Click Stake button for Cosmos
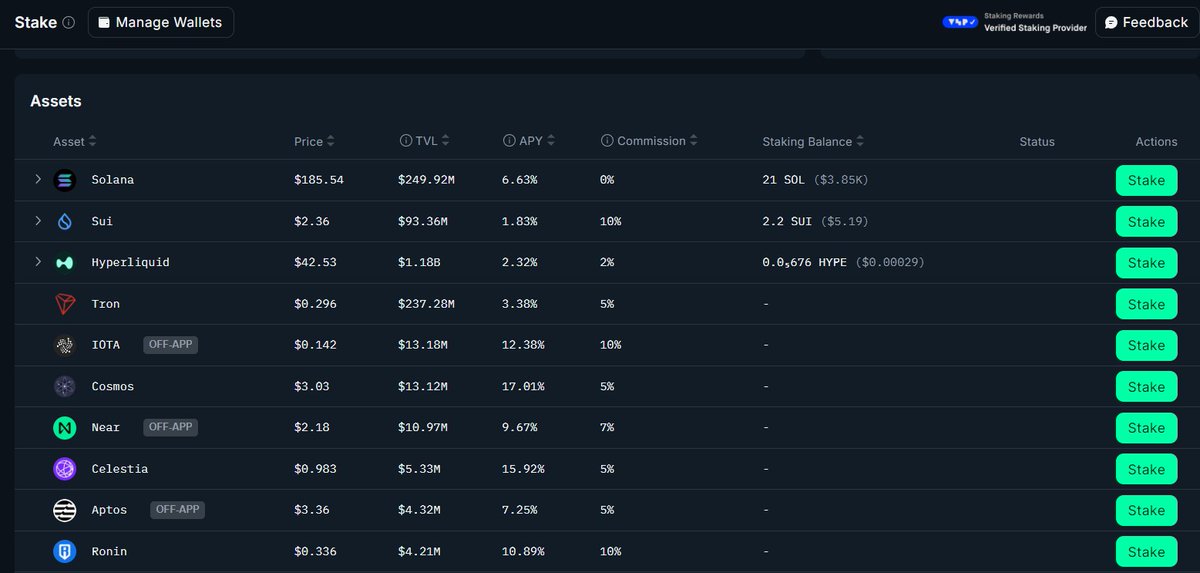1200x573 pixels. pos(1146,387)
